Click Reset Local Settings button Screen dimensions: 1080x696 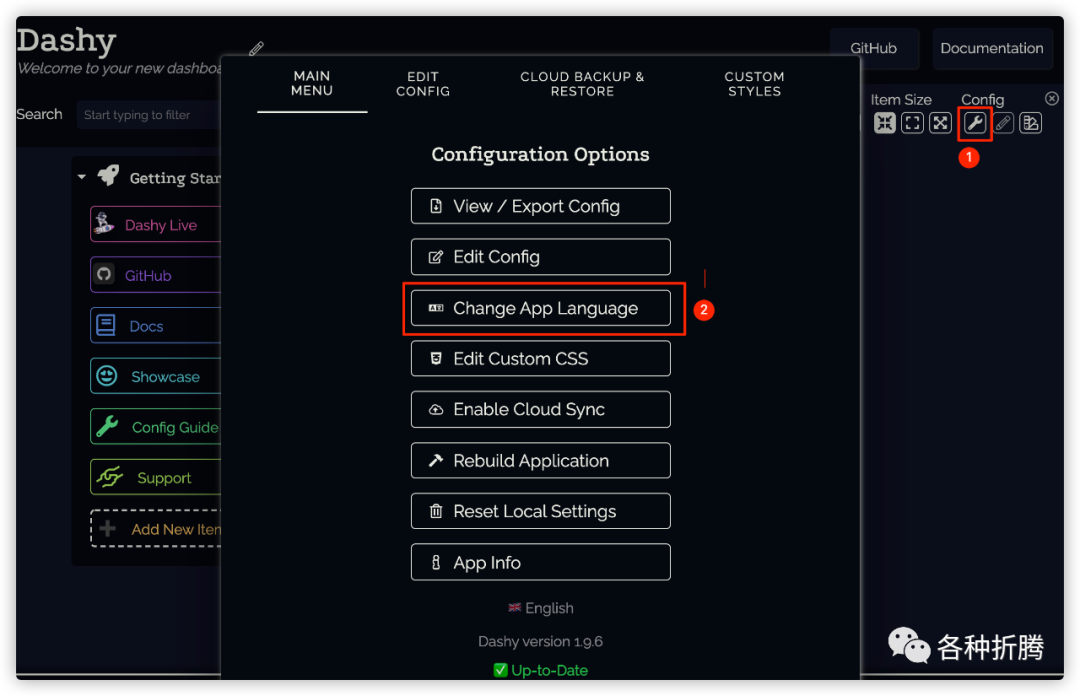[541, 511]
